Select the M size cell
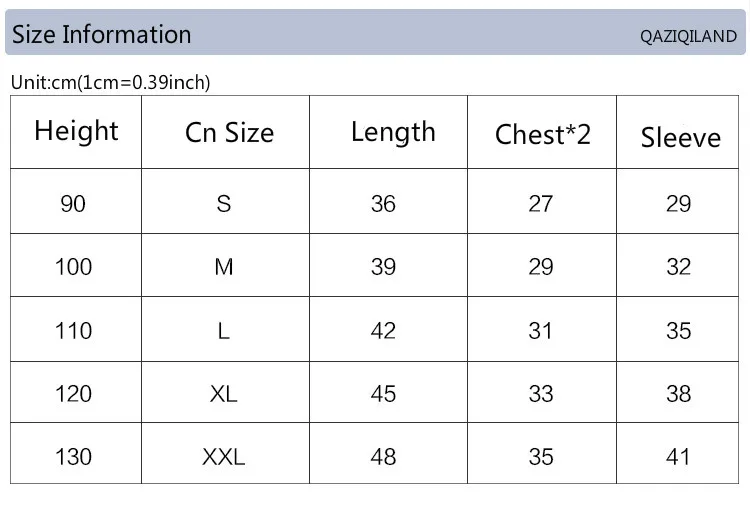Viewport: 750px width, 512px height. click(224, 267)
